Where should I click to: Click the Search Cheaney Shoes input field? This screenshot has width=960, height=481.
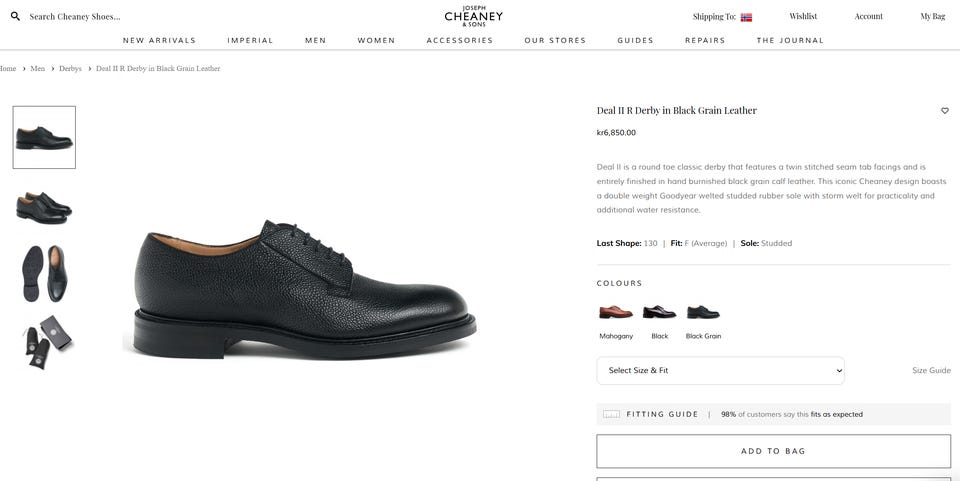[x=75, y=17]
